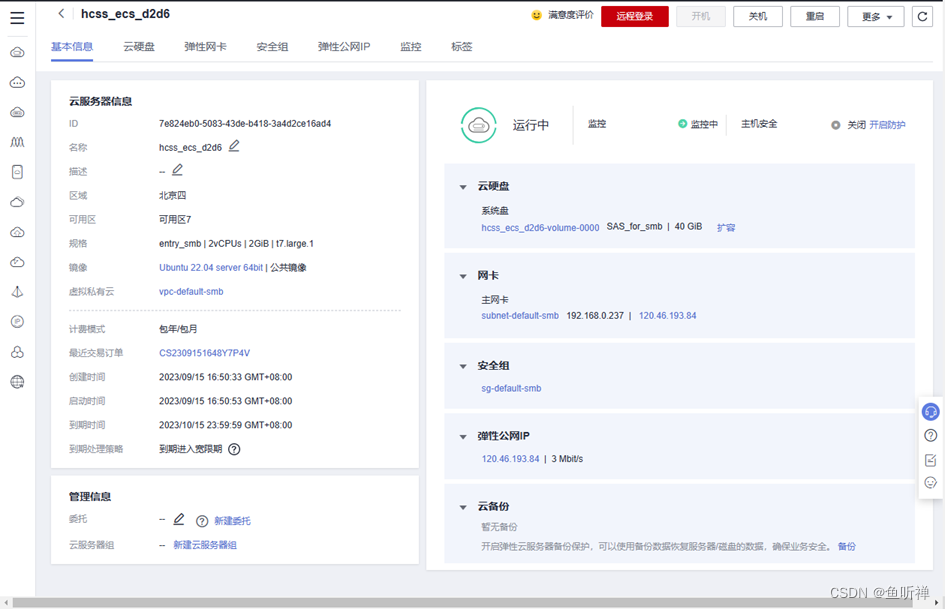Click the left arrow of the bottom scrollbar
The image size is (945, 609).
tap(5, 603)
